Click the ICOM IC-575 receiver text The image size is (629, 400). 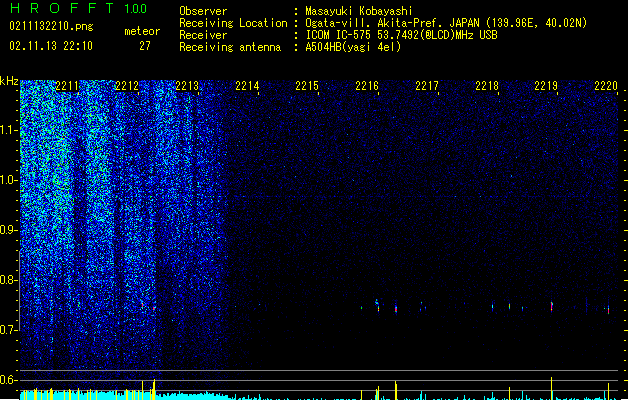[x=401, y=35]
